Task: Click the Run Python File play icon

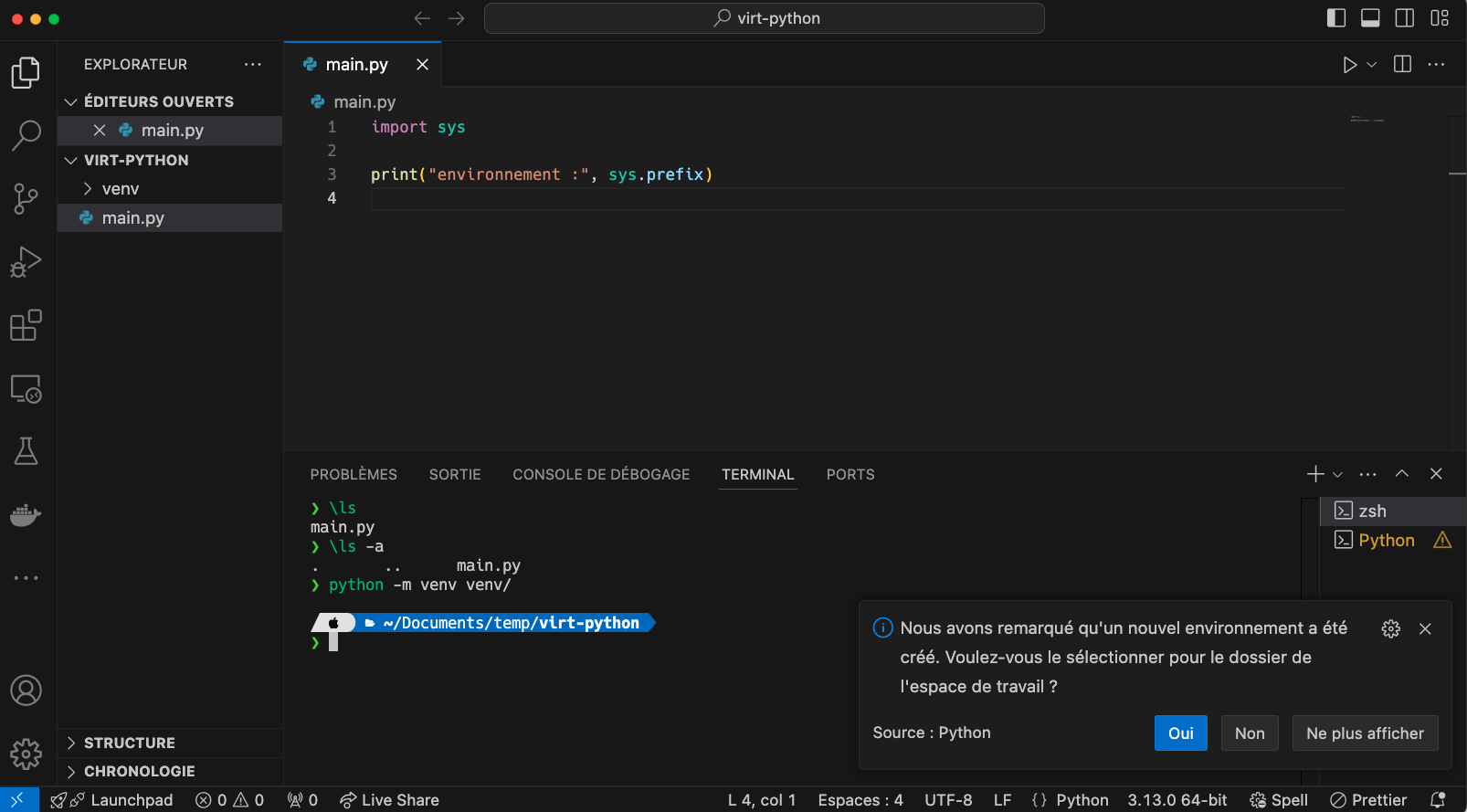Action: [x=1349, y=65]
